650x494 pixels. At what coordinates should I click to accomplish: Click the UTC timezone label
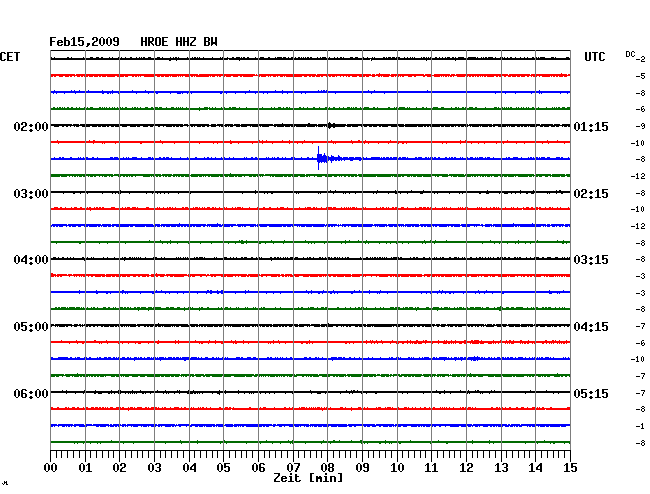point(594,57)
